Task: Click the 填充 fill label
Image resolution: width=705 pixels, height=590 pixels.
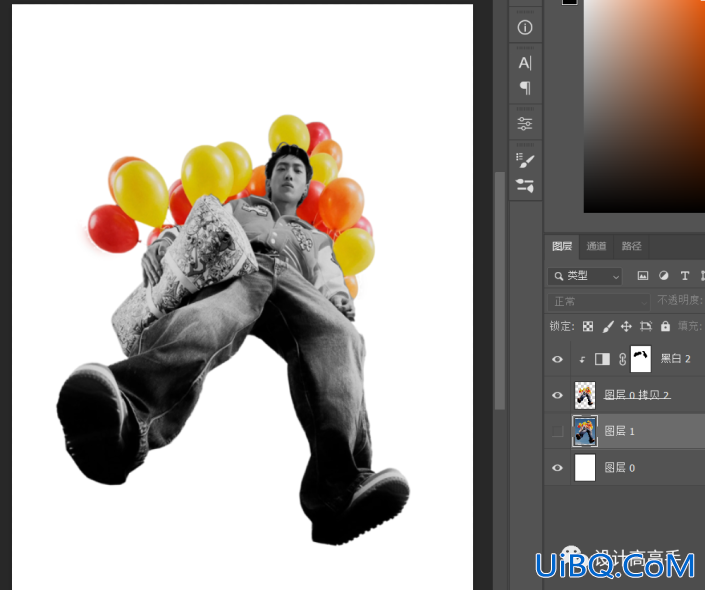Action: point(690,326)
